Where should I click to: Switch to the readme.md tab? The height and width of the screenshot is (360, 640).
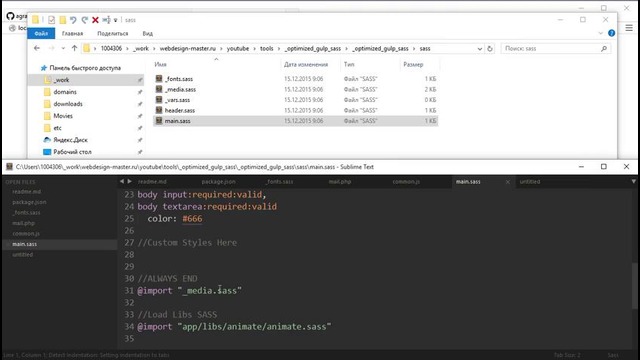point(152,182)
